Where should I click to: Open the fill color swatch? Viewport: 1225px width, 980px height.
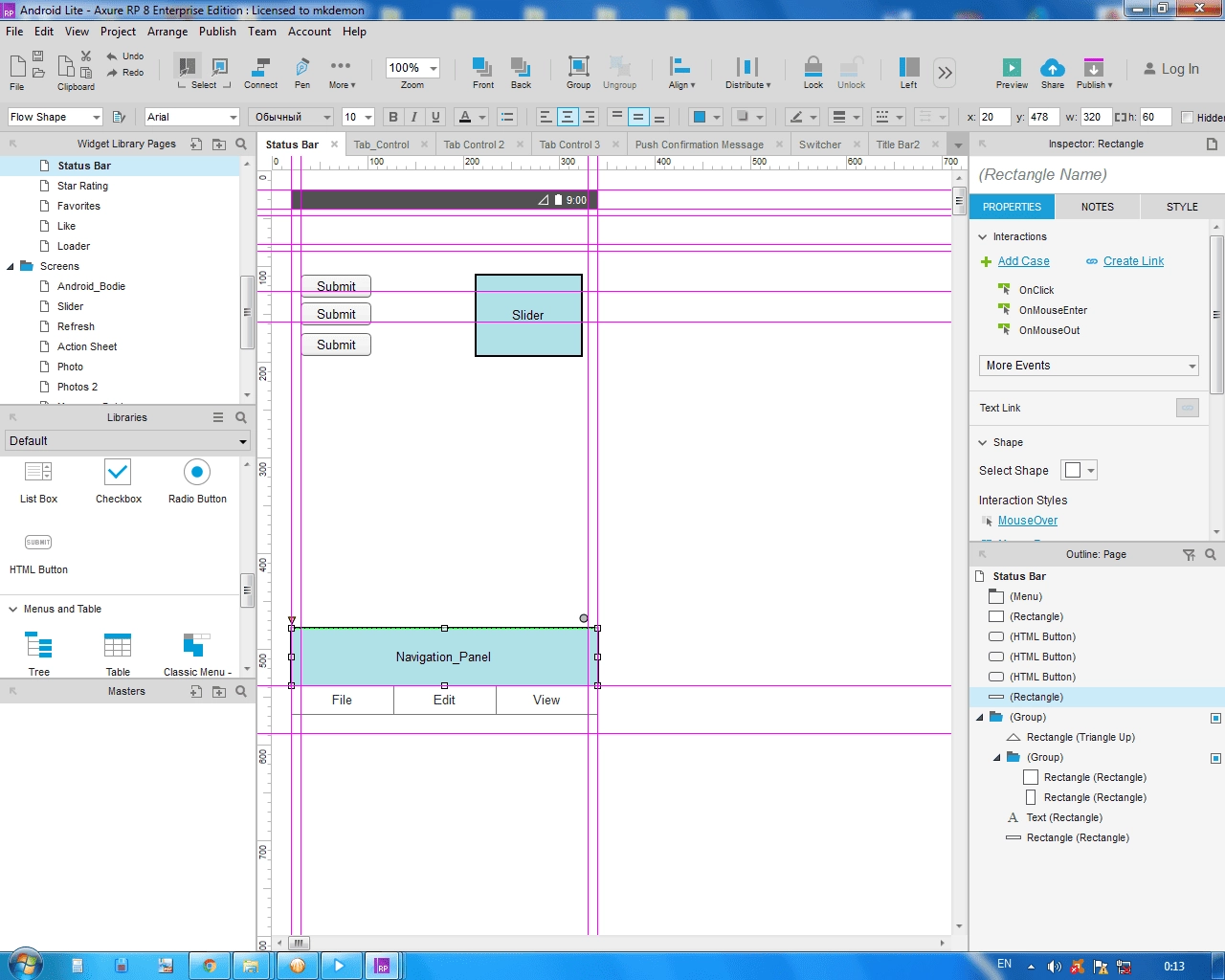tap(700, 117)
